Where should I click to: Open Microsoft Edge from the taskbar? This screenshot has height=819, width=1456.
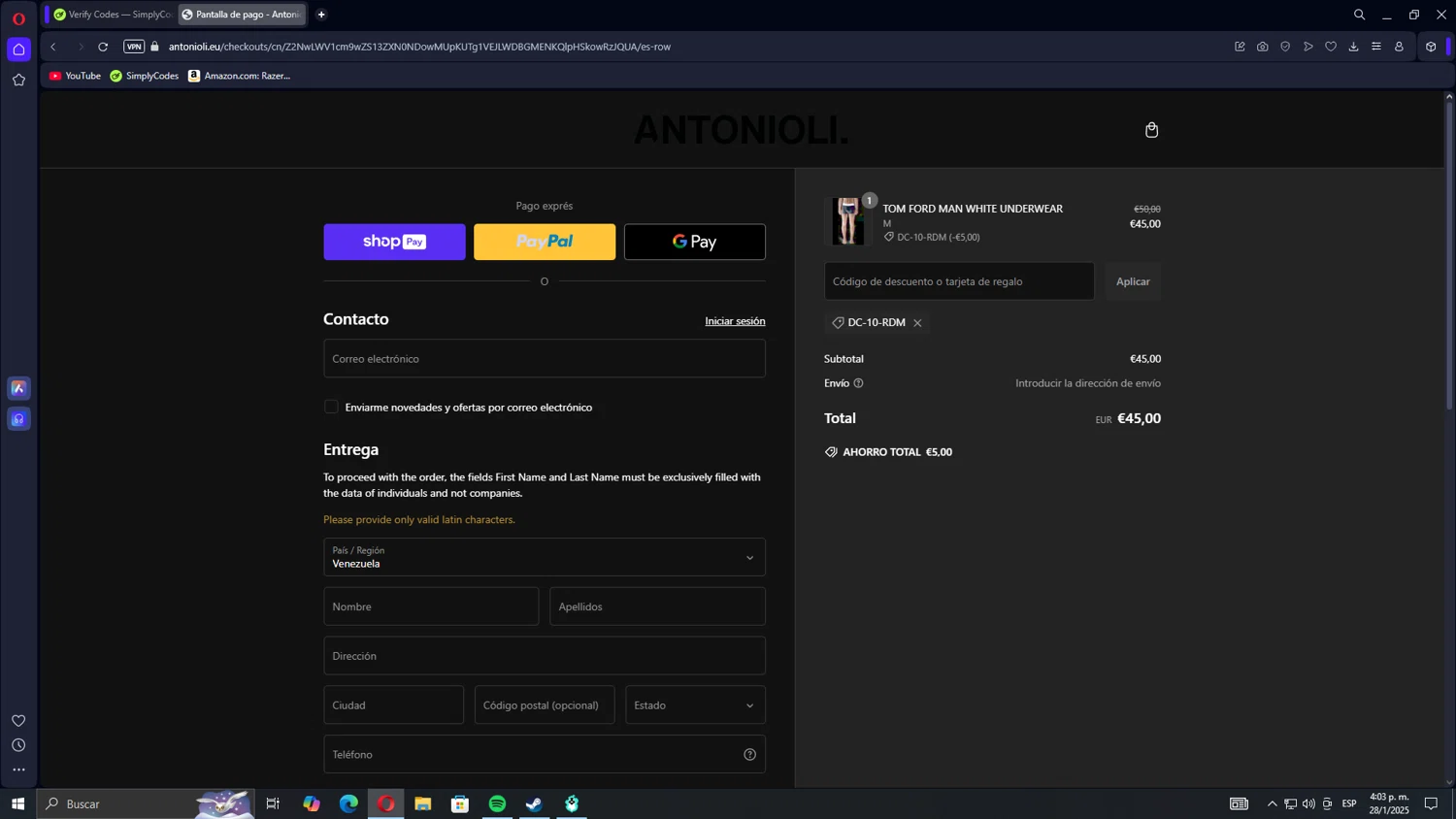pos(348,803)
